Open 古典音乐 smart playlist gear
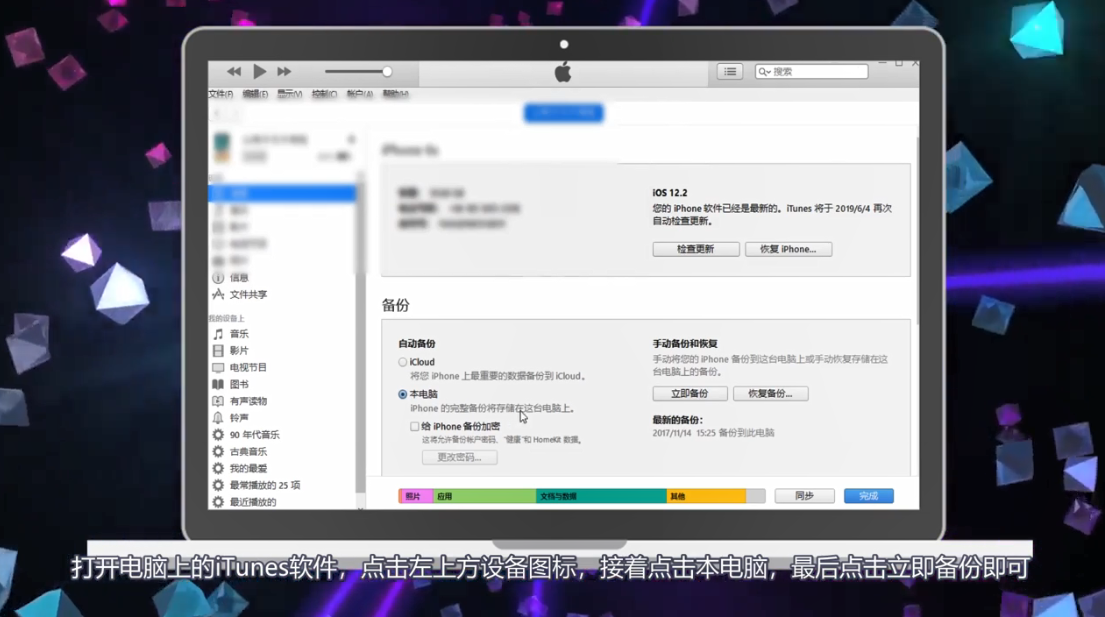This screenshot has height=617, width=1105. coord(218,451)
